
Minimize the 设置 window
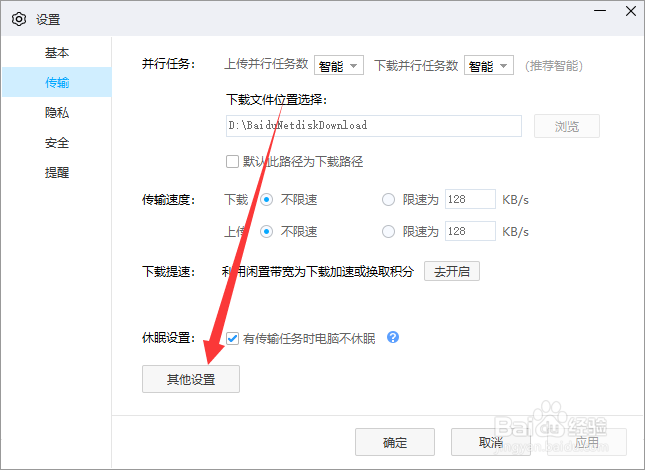[x=600, y=10]
